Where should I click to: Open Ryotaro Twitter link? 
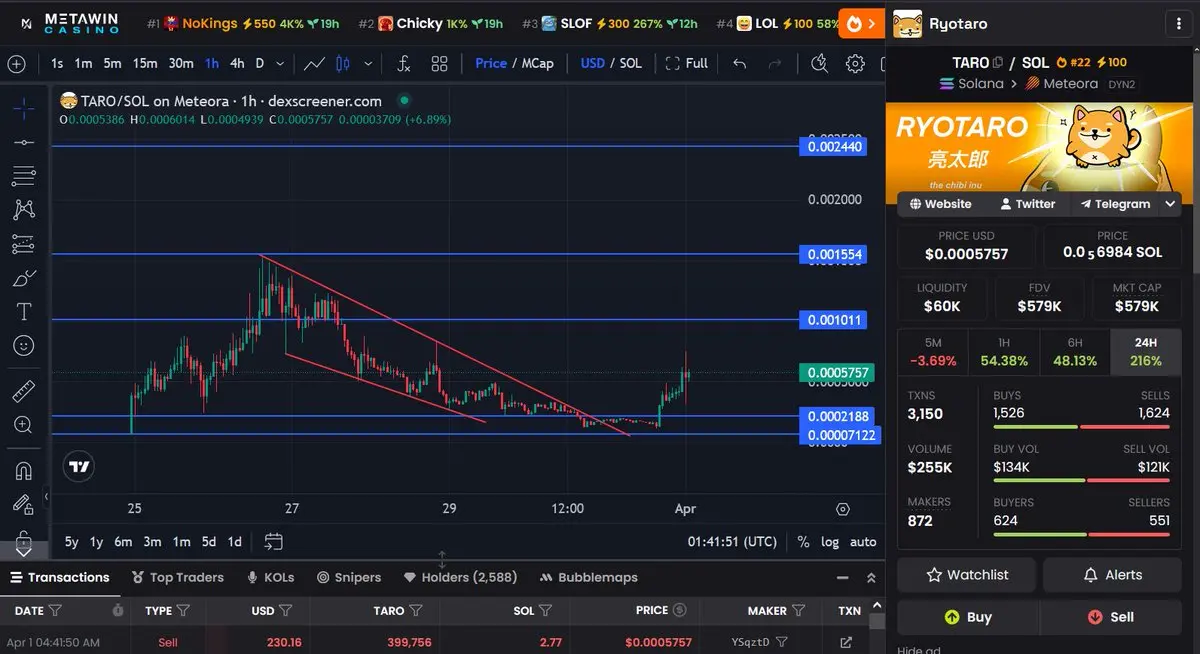[1027, 204]
